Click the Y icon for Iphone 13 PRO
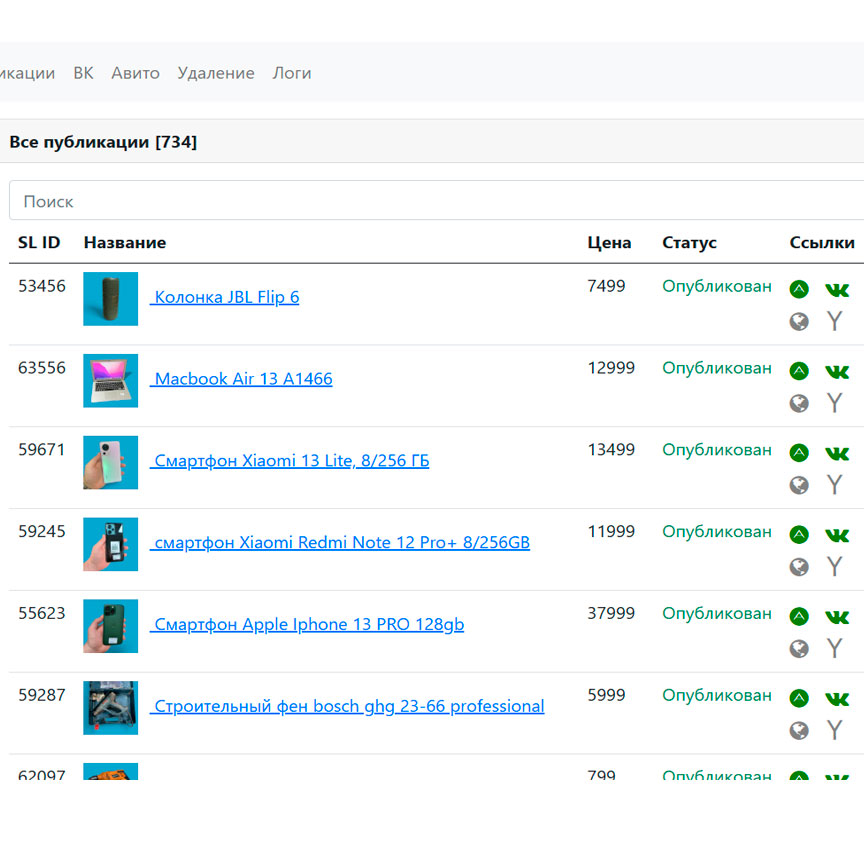Image resolution: width=864 pixels, height=864 pixels. point(835,648)
